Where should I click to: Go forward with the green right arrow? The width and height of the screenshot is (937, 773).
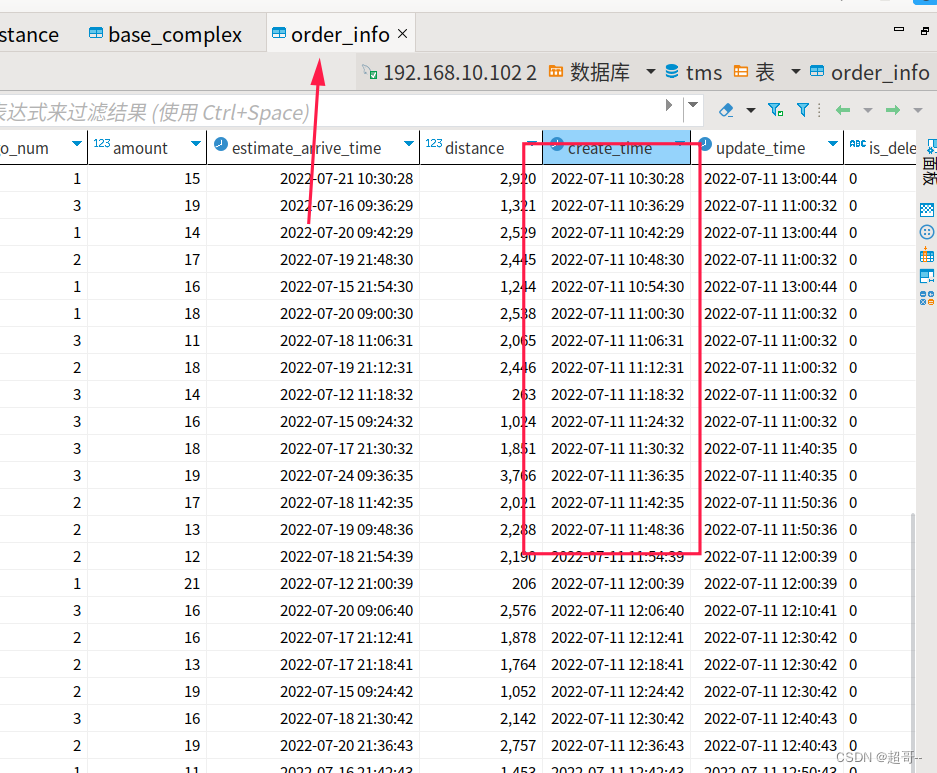pyautogui.click(x=893, y=110)
